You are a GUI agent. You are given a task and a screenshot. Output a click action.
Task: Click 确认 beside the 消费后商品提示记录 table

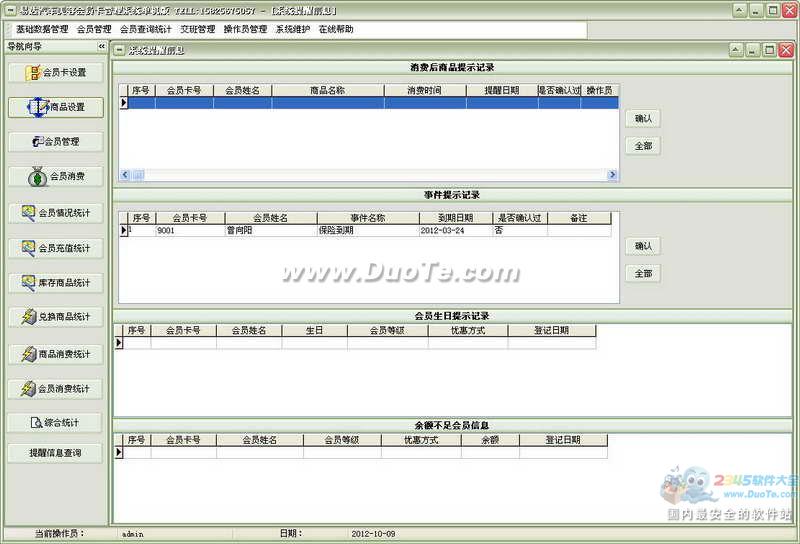coord(643,119)
